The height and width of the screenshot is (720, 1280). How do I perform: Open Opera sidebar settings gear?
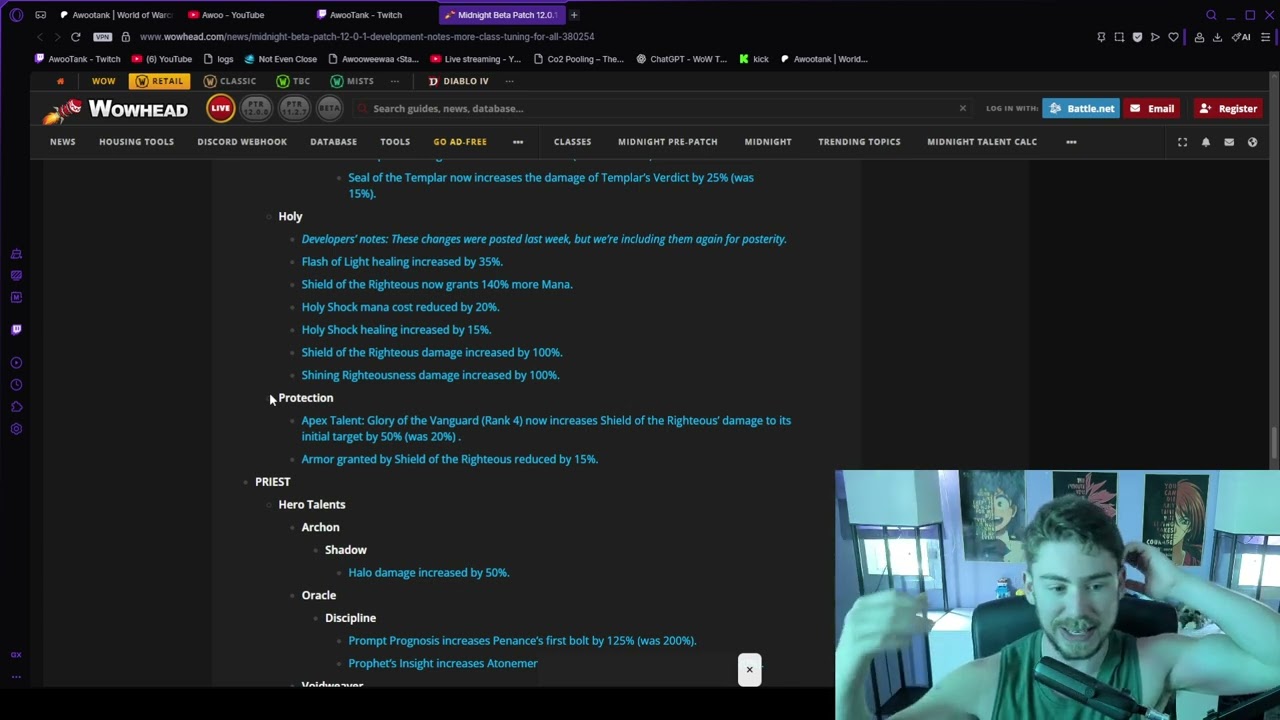[16, 429]
